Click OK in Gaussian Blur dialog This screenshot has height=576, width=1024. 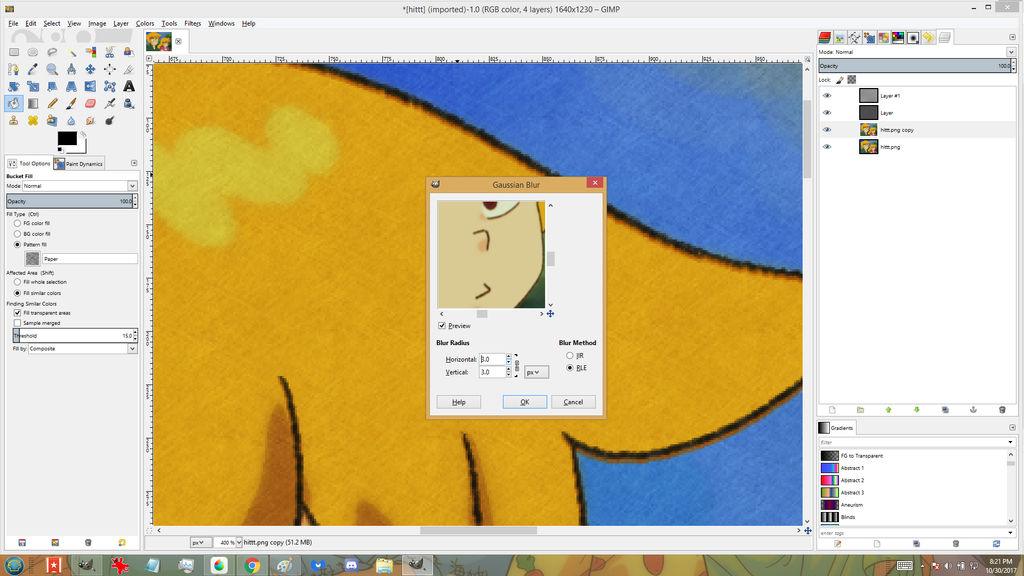524,402
